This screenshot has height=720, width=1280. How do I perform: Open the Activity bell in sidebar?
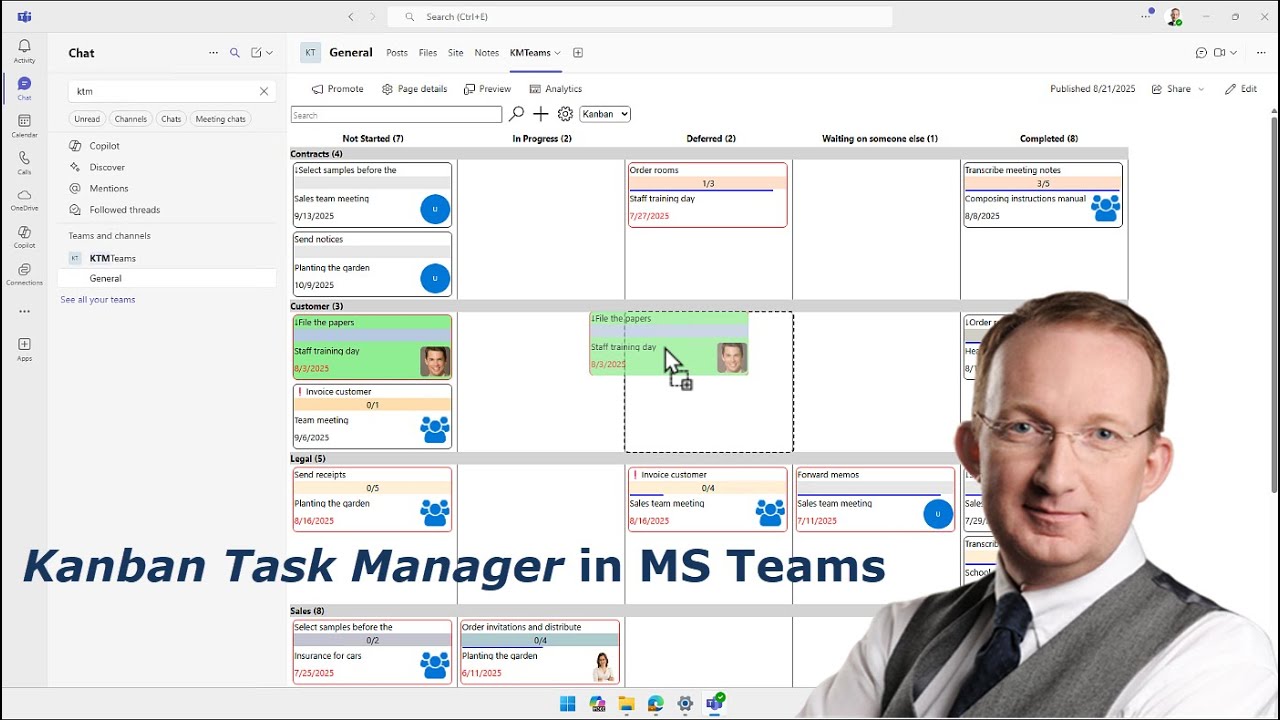coord(24,51)
